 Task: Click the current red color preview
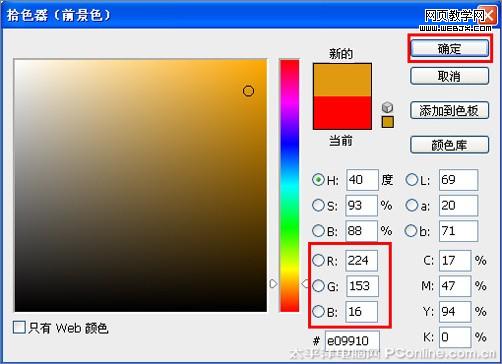coord(342,113)
